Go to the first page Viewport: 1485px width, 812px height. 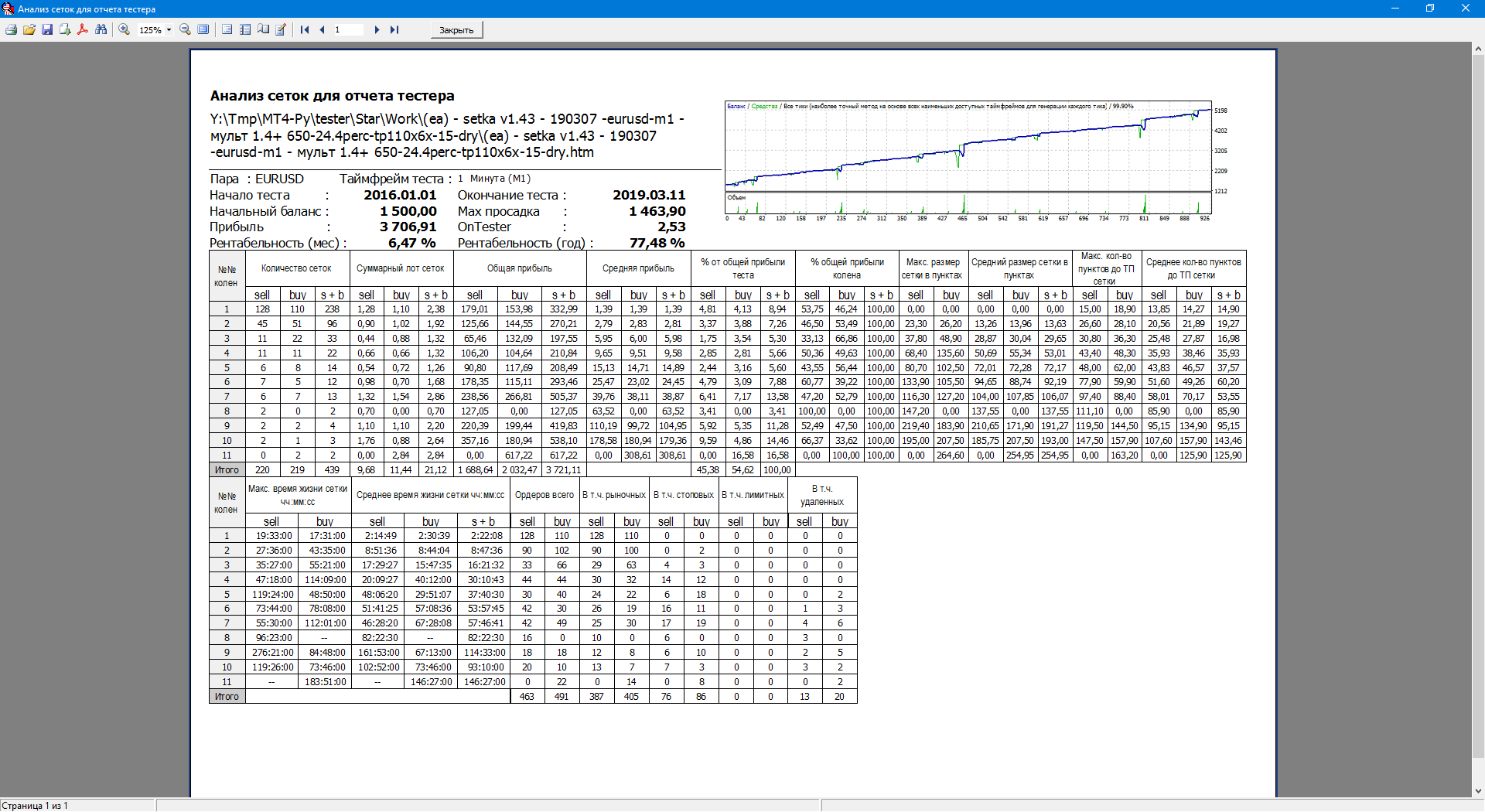[305, 29]
